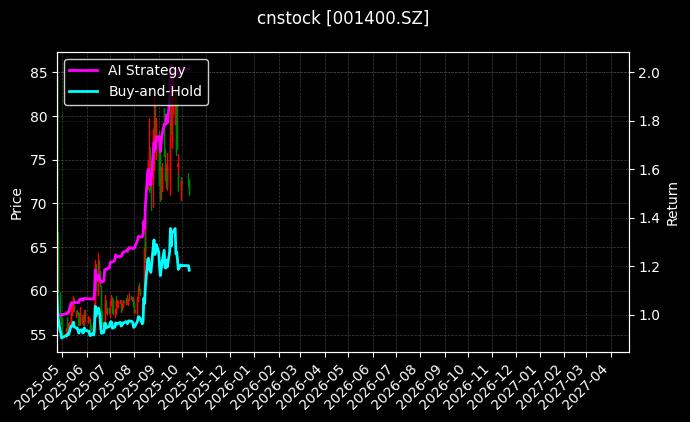Click the 1.8 tick on Return axis
Image resolution: width=690 pixels, height=422 pixels.
click(648, 121)
